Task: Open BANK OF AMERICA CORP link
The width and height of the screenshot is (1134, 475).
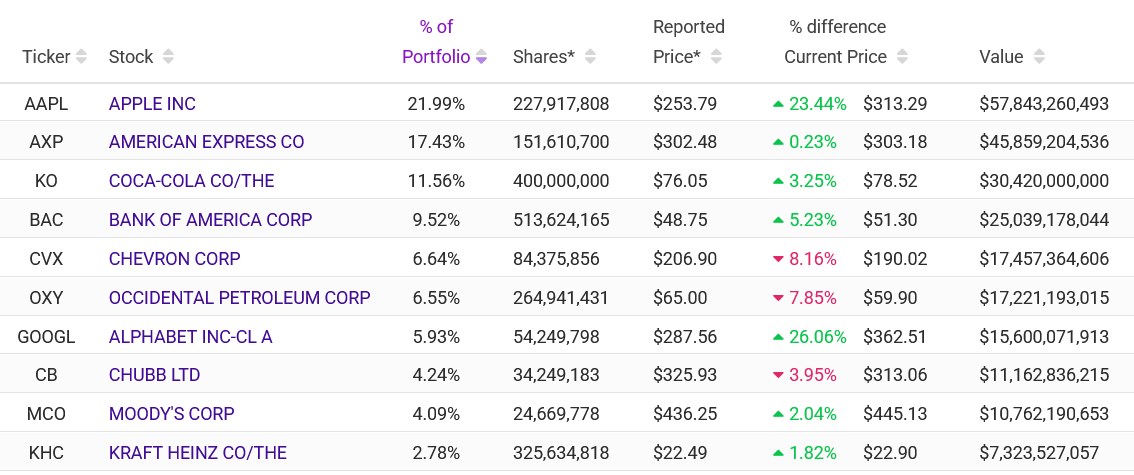Action: (210, 220)
